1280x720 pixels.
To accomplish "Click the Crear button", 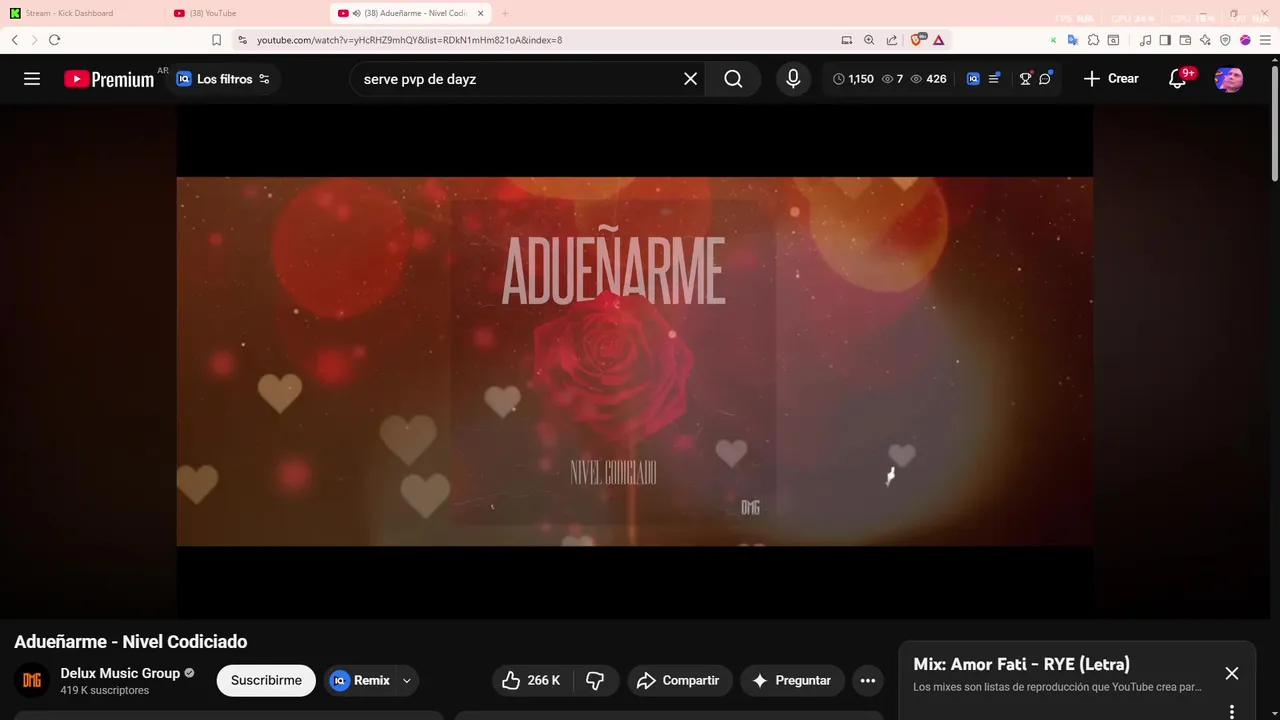I will (1111, 79).
